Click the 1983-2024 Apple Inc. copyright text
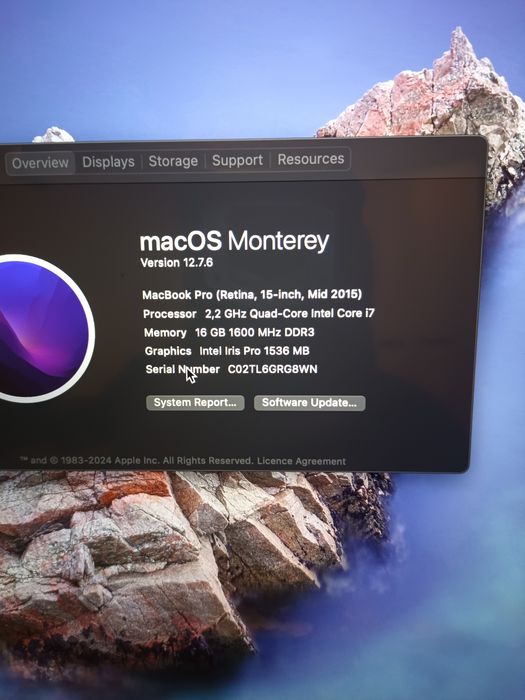 point(136,460)
